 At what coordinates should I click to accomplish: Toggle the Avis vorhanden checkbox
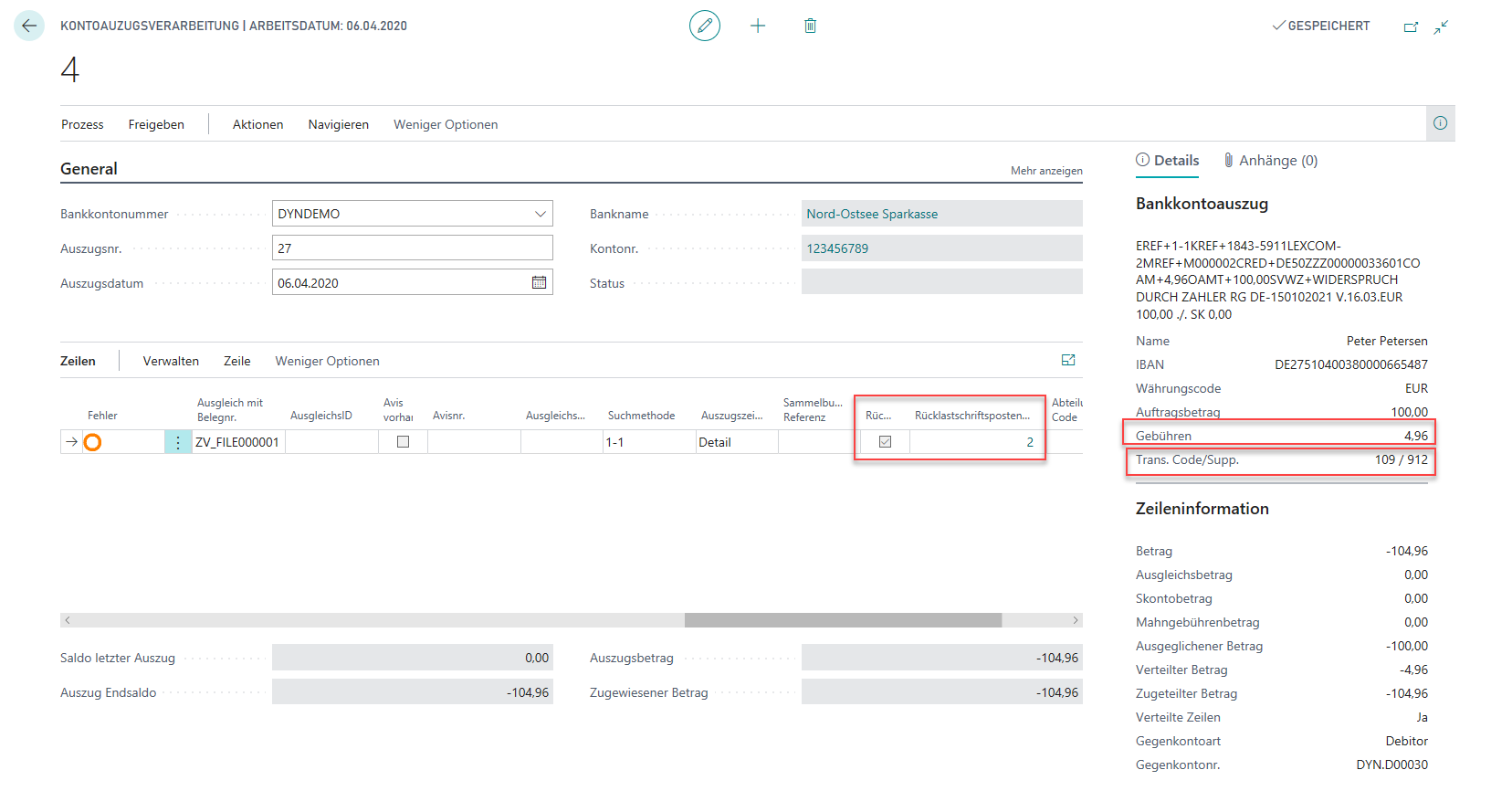point(403,442)
